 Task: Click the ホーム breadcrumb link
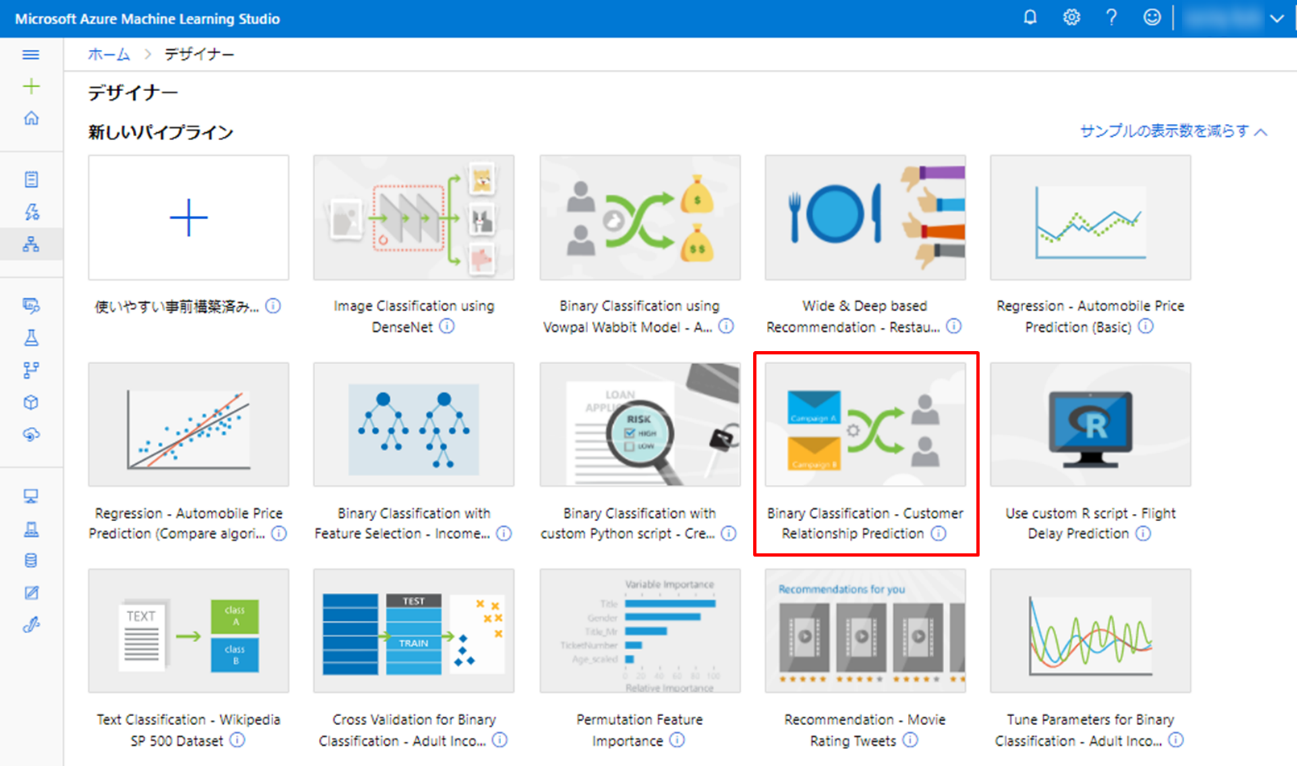(109, 54)
